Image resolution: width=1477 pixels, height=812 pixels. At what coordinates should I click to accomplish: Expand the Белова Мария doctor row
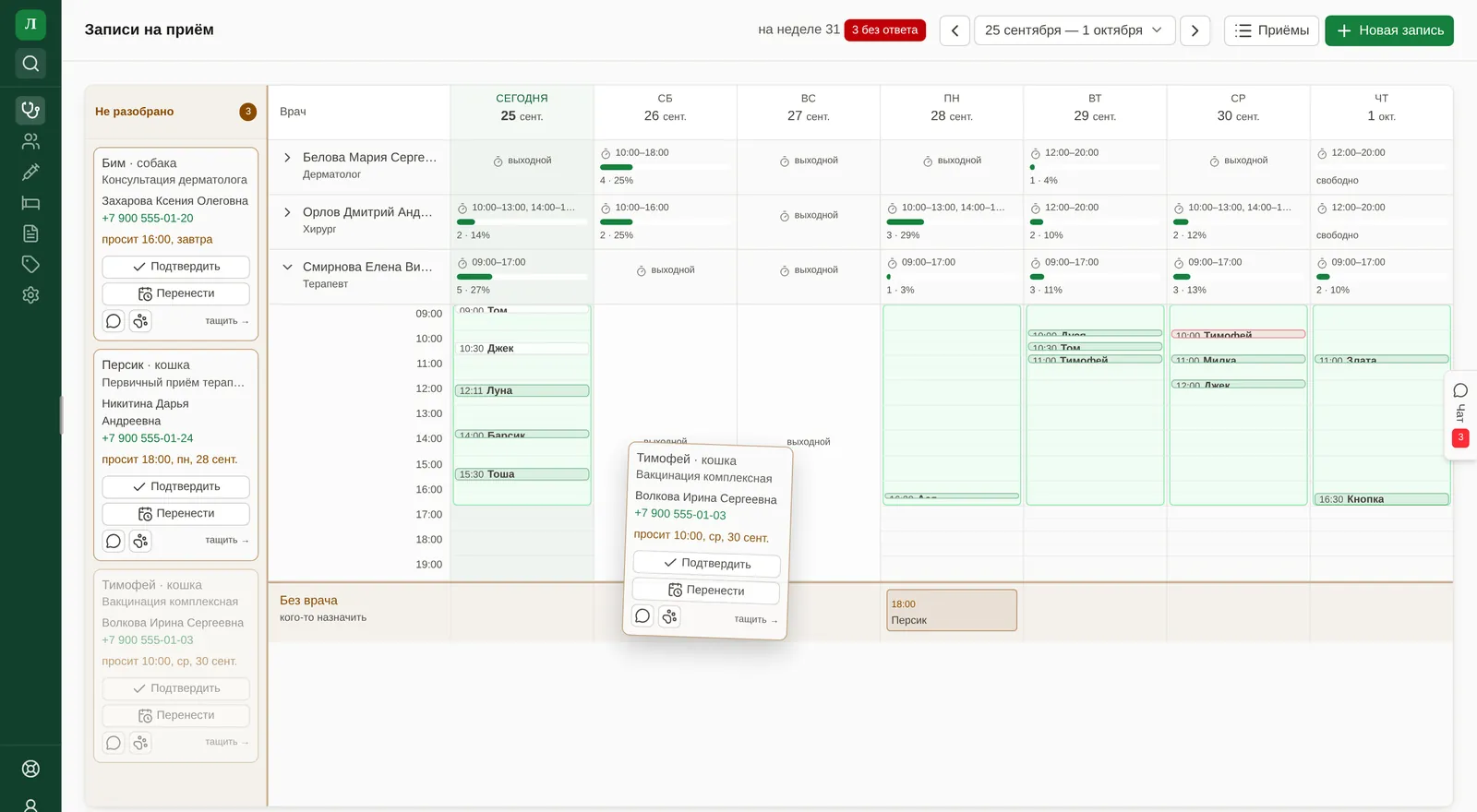(287, 158)
